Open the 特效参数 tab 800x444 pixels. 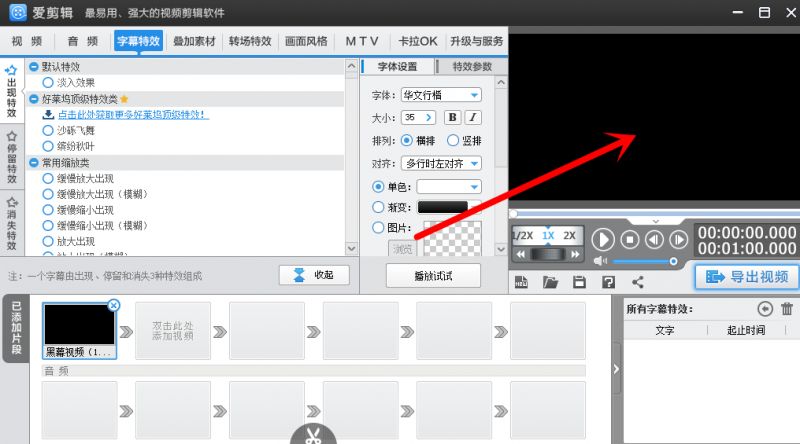472,66
